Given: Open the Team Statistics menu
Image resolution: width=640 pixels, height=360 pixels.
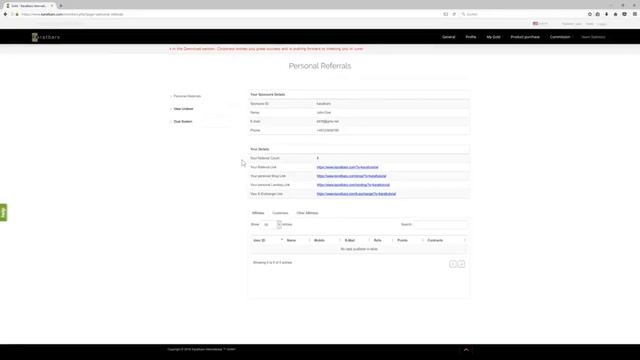Looking at the screenshot, I should 593,37.
